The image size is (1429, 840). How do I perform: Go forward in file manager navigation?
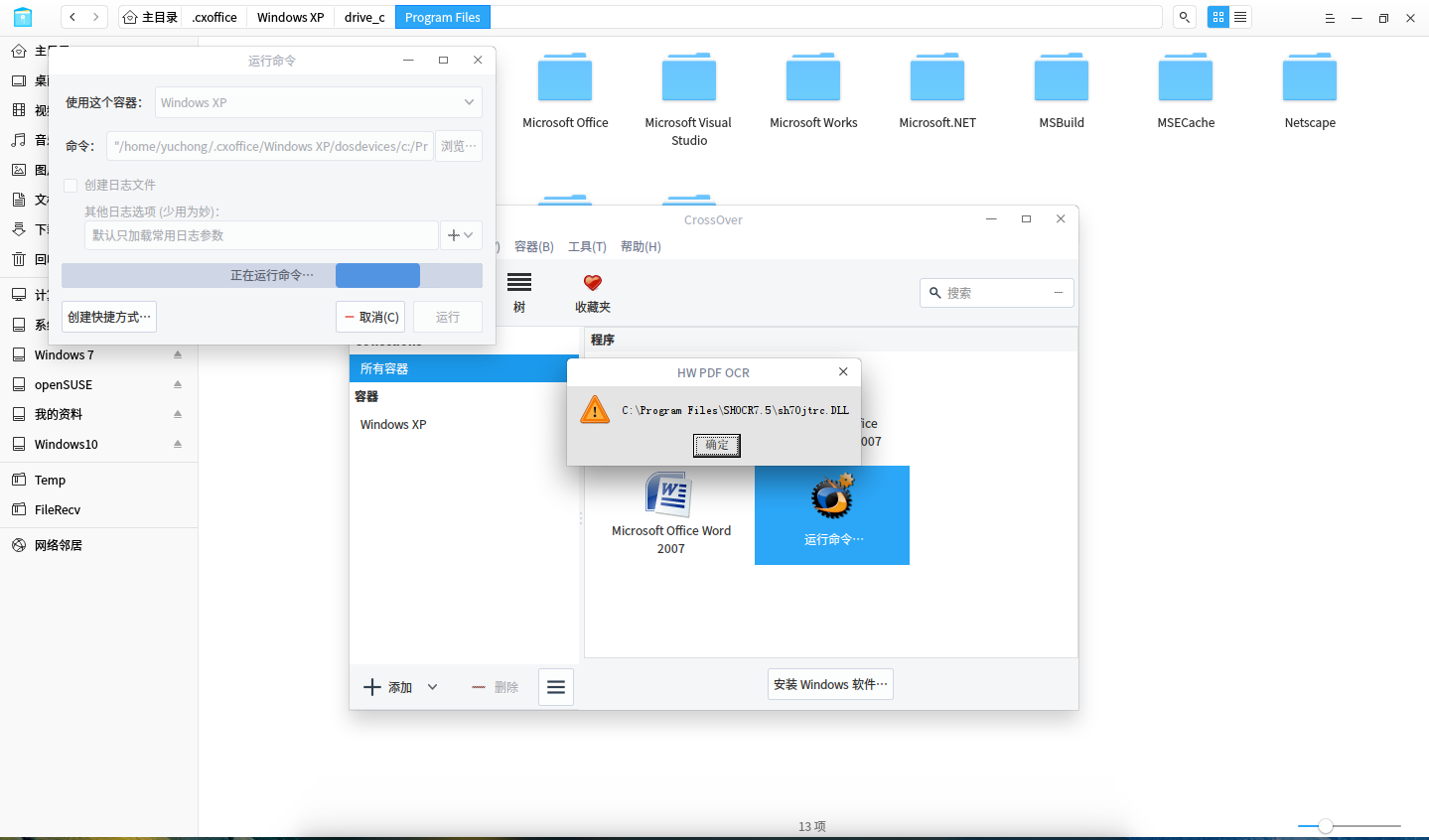(x=96, y=17)
